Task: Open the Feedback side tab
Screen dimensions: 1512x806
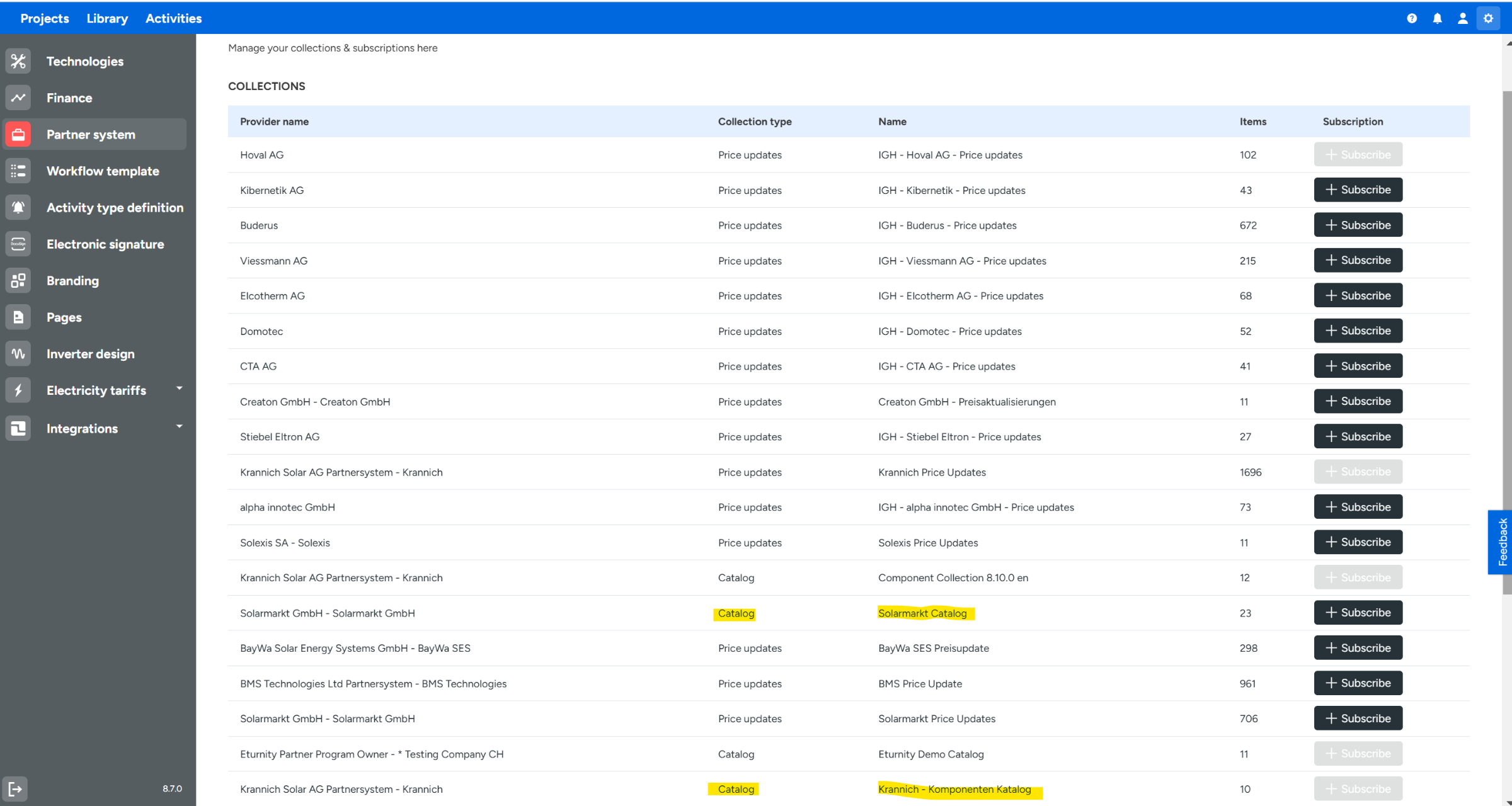Action: click(x=1502, y=542)
